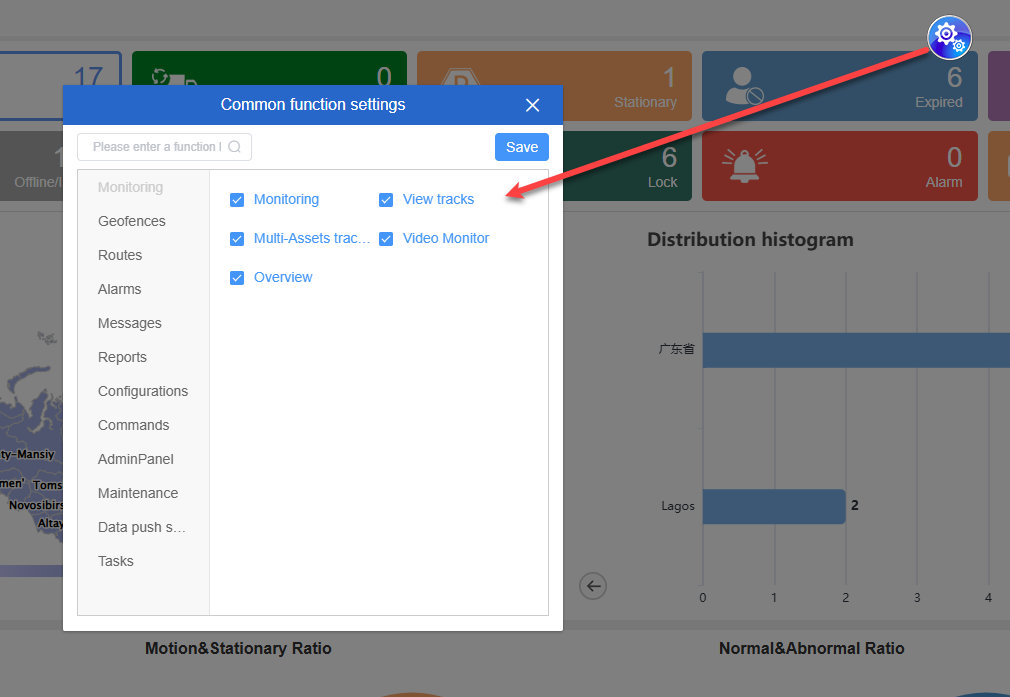
Task: Open the Configurations category
Action: 143,391
